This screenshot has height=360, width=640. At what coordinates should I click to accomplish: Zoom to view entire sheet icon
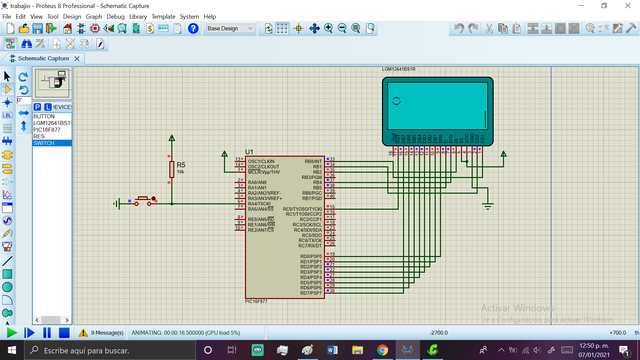point(356,29)
